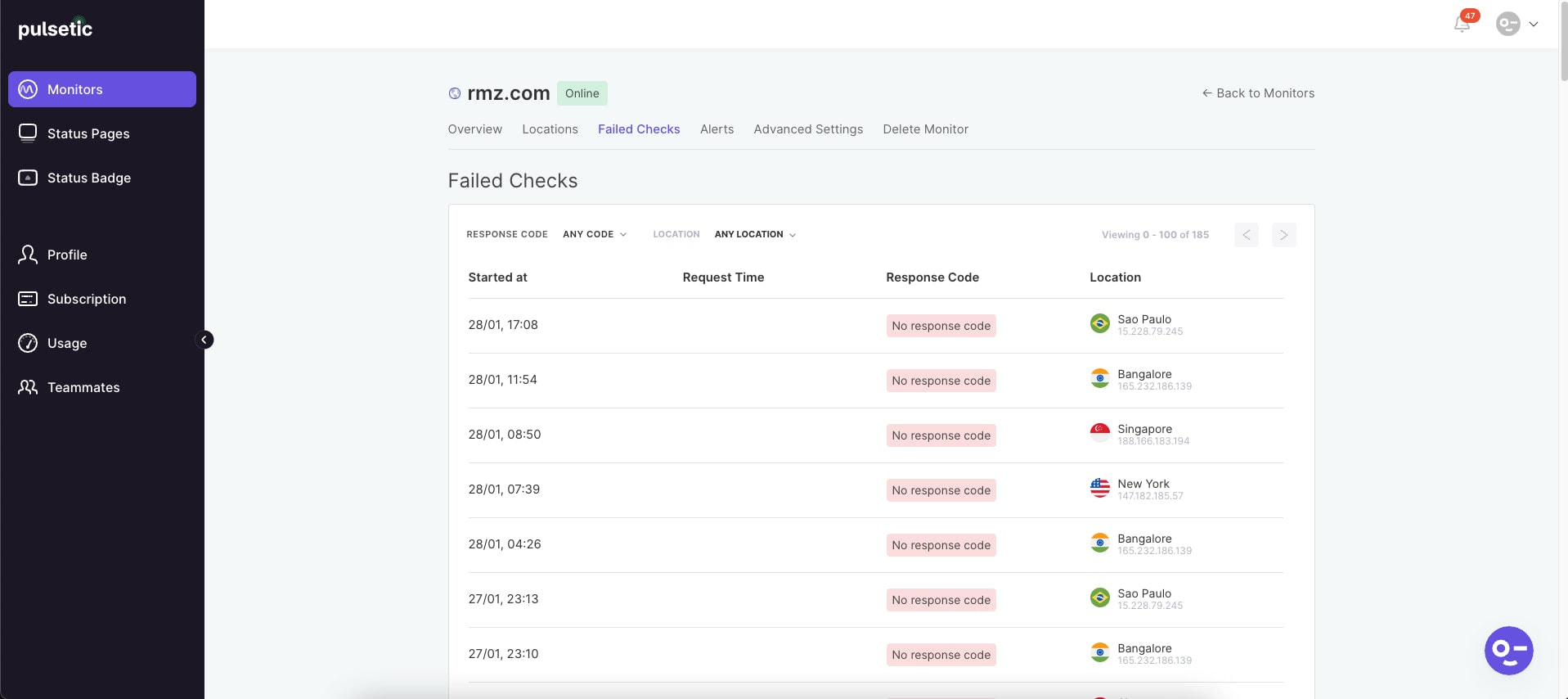The height and width of the screenshot is (699, 1568).
Task: Collapse the sidebar with the arrow button
Action: pos(204,340)
